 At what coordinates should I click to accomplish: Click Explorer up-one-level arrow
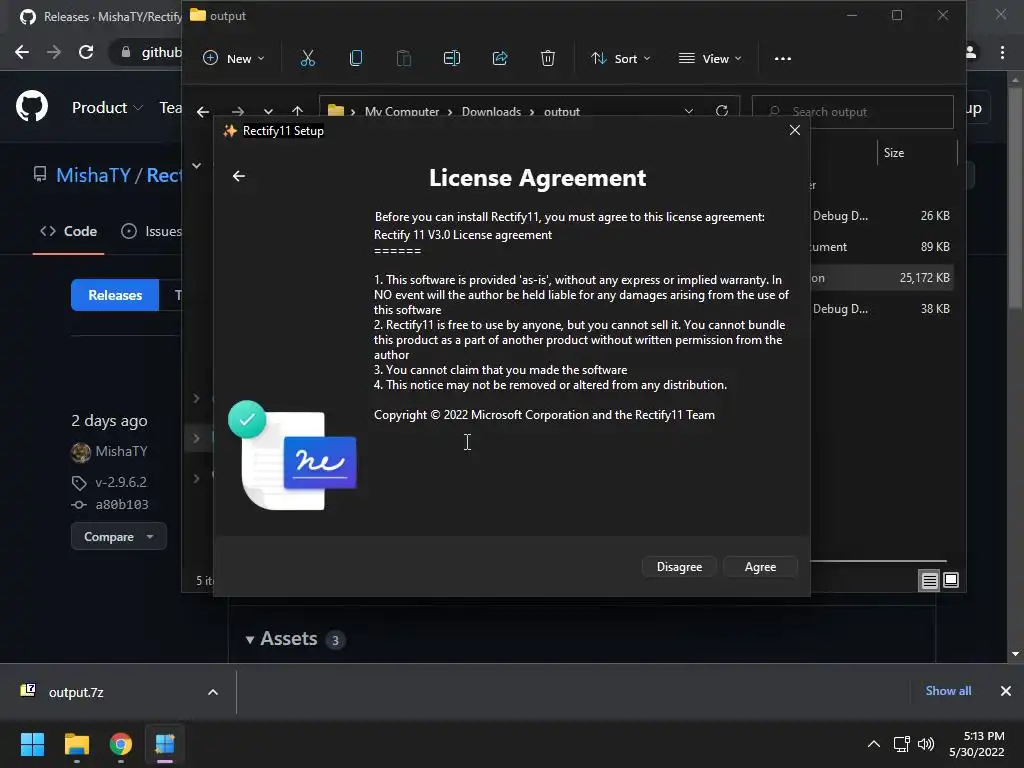click(x=298, y=111)
